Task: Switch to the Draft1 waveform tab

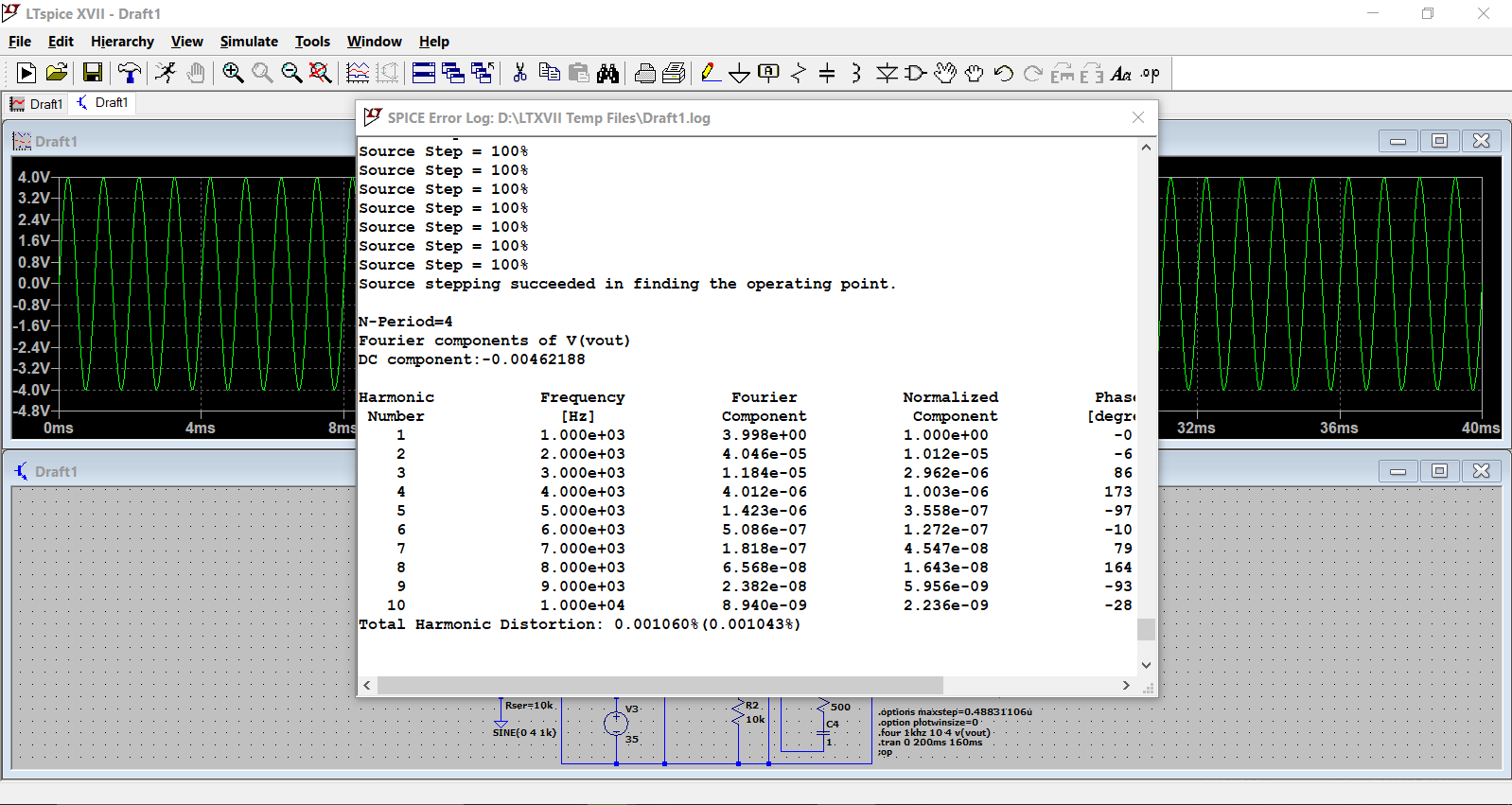Action: coord(36,104)
